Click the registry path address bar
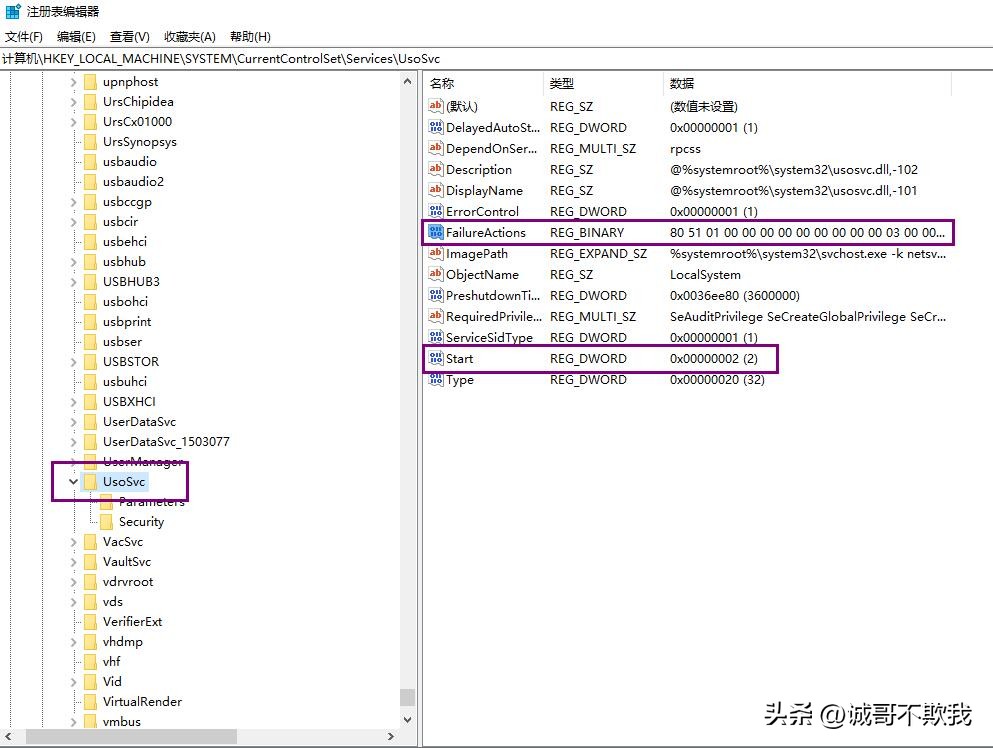 tap(300, 59)
